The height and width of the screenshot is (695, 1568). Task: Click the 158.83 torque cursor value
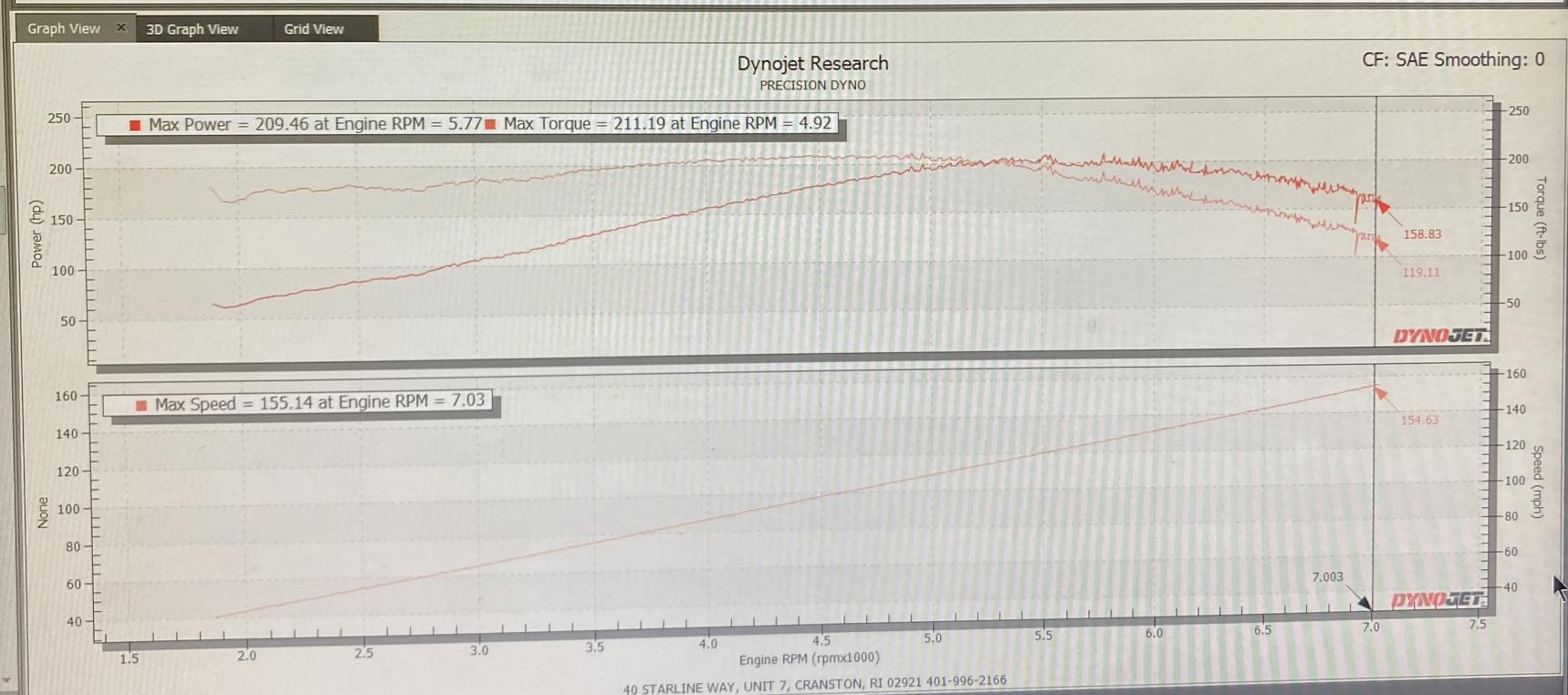(x=1422, y=234)
